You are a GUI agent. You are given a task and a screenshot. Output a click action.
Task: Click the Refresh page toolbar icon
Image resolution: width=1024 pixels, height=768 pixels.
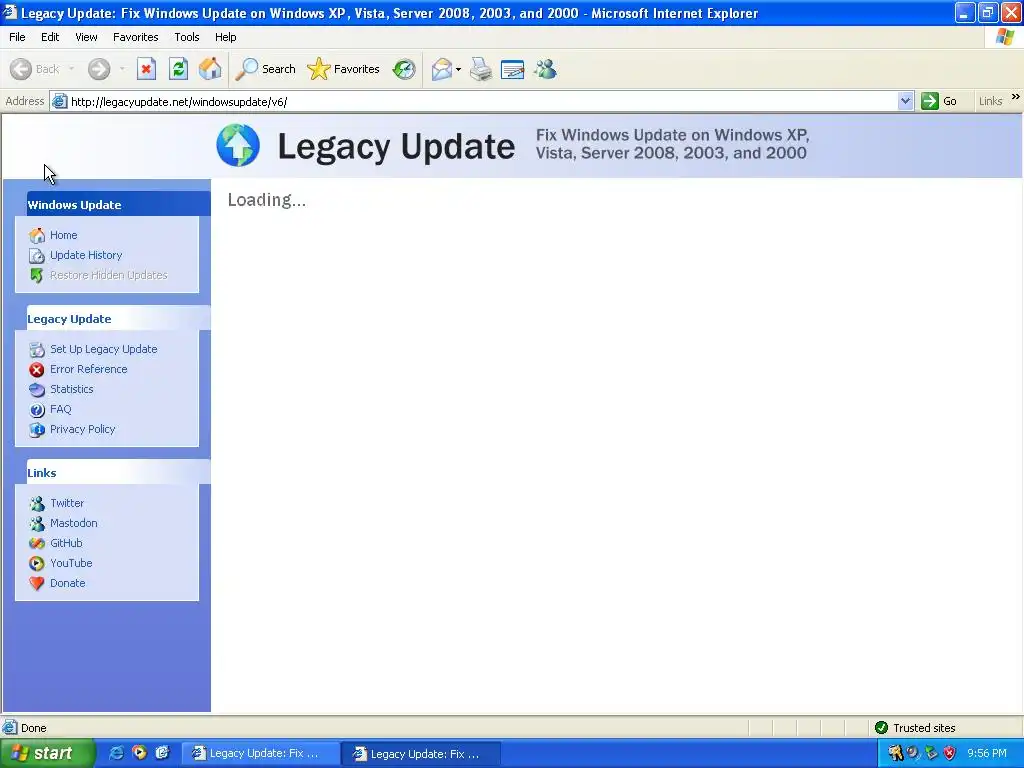click(x=178, y=69)
